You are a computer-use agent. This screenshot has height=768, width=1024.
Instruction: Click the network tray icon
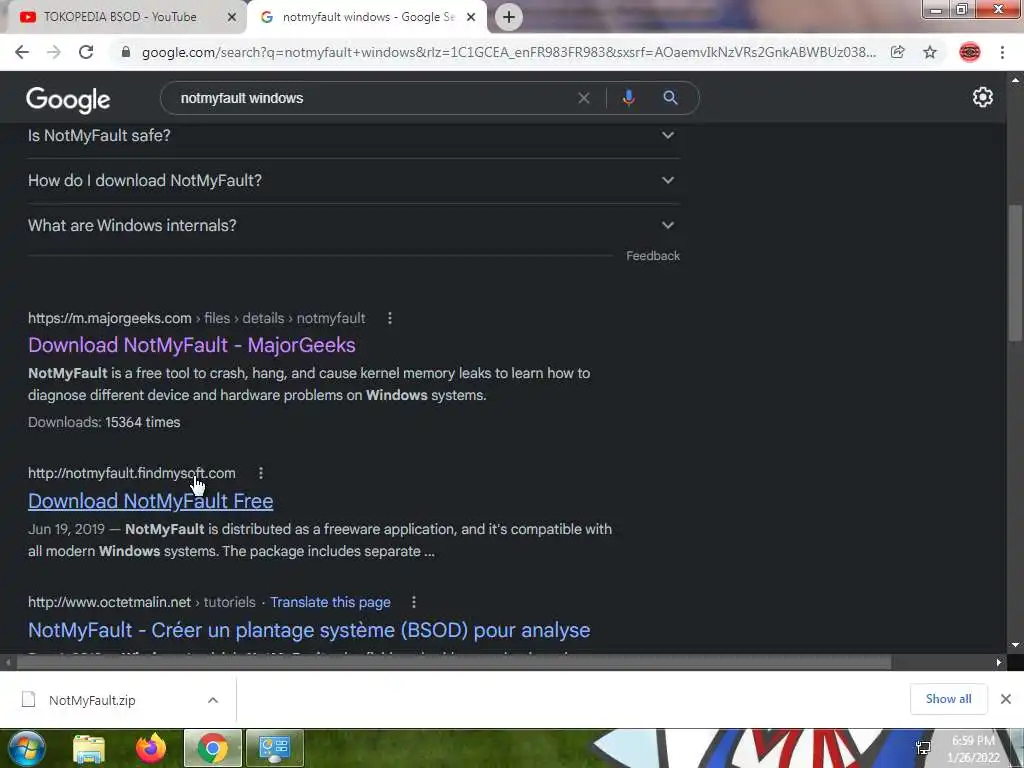coord(923,748)
